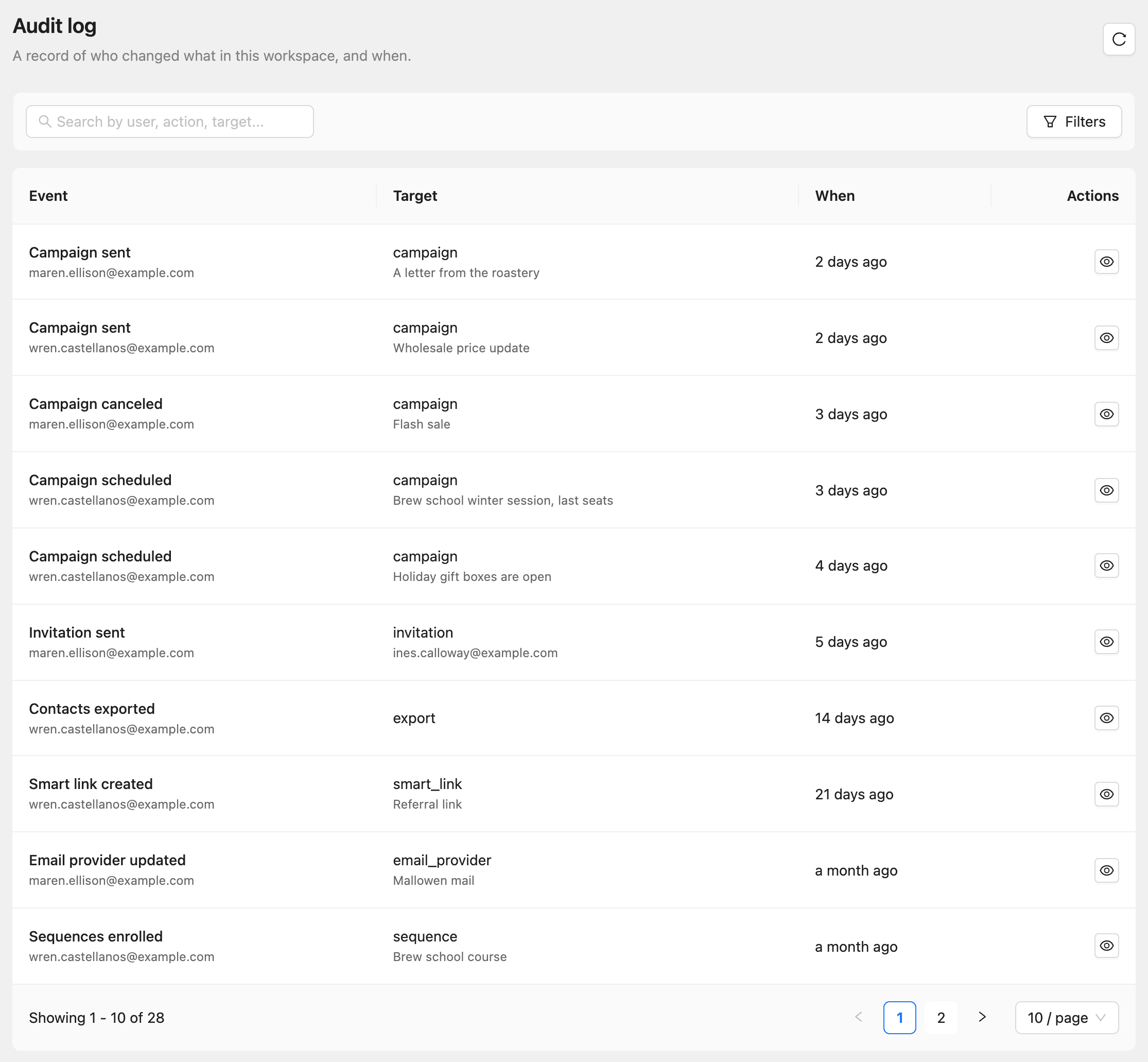
Task: Go to previous page arrow
Action: click(859, 1017)
